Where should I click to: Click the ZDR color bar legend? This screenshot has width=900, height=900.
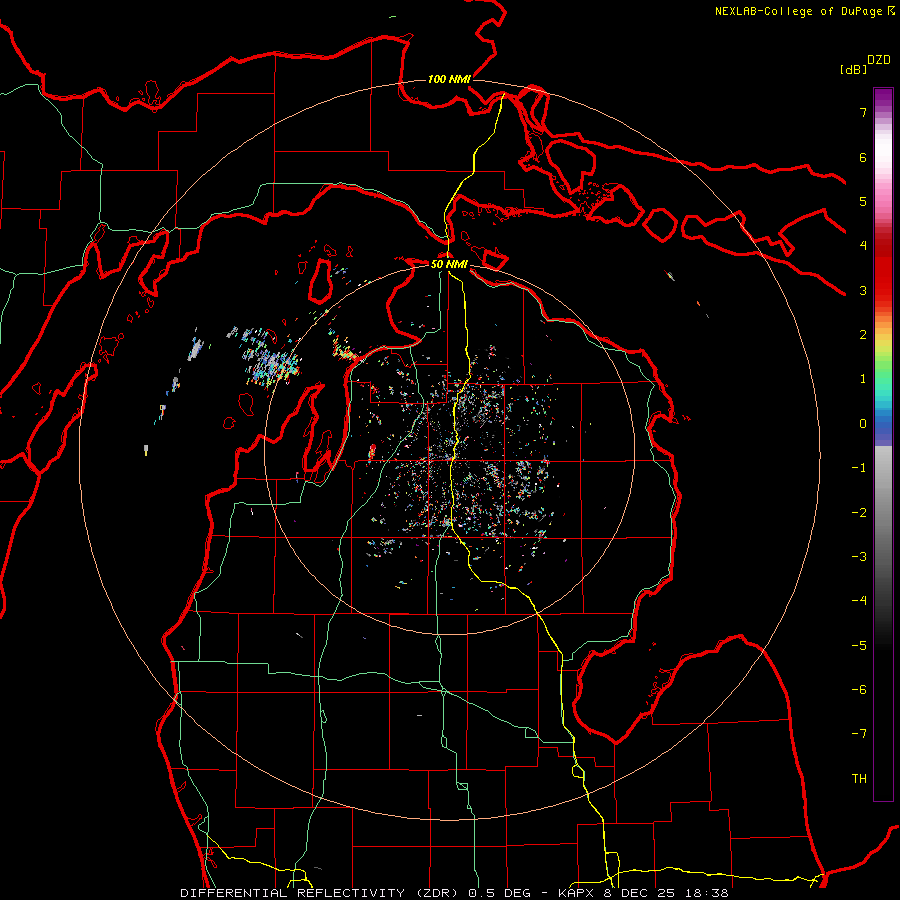[883, 444]
